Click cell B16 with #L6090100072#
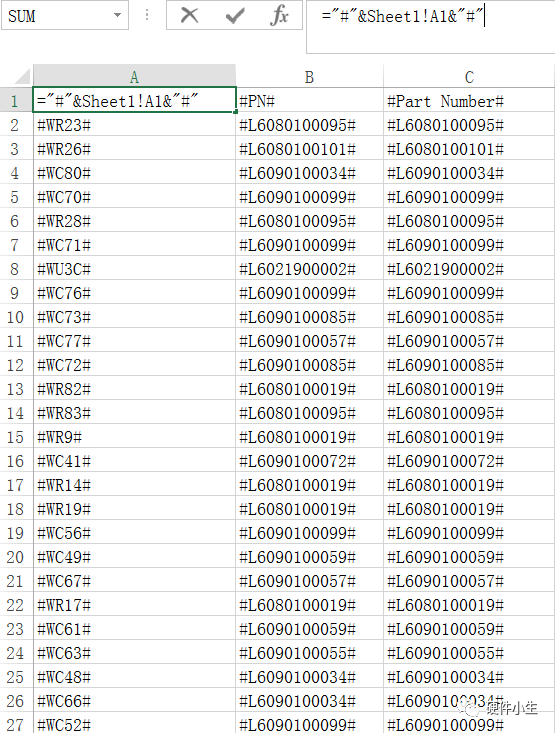Screen dimensions: 555x733 pyautogui.click(x=309, y=460)
